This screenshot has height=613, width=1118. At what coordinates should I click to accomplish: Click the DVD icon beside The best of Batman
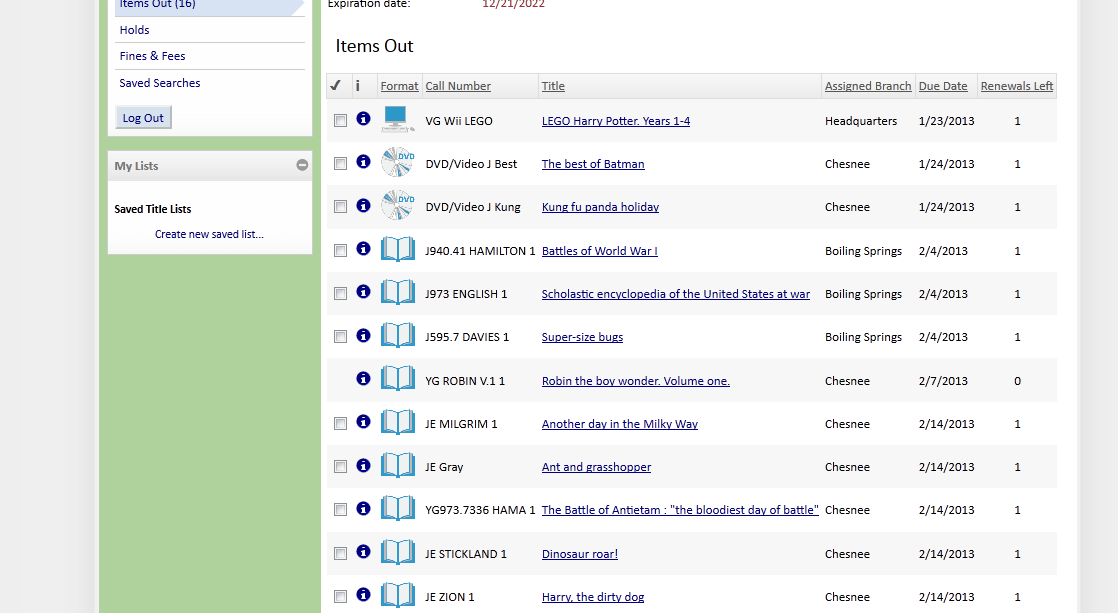[397, 162]
